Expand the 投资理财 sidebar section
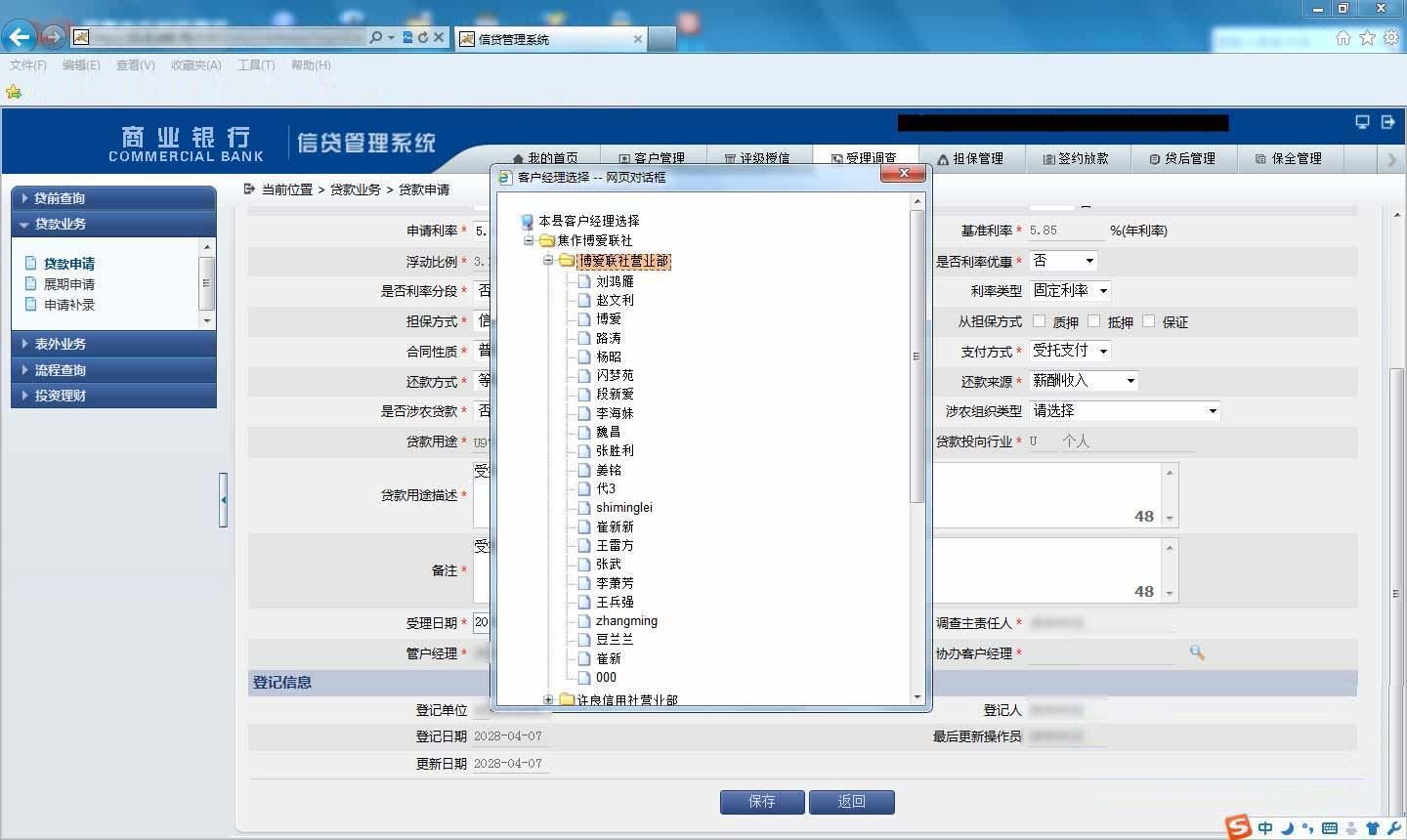Viewport: 1407px width, 840px height. (113, 396)
